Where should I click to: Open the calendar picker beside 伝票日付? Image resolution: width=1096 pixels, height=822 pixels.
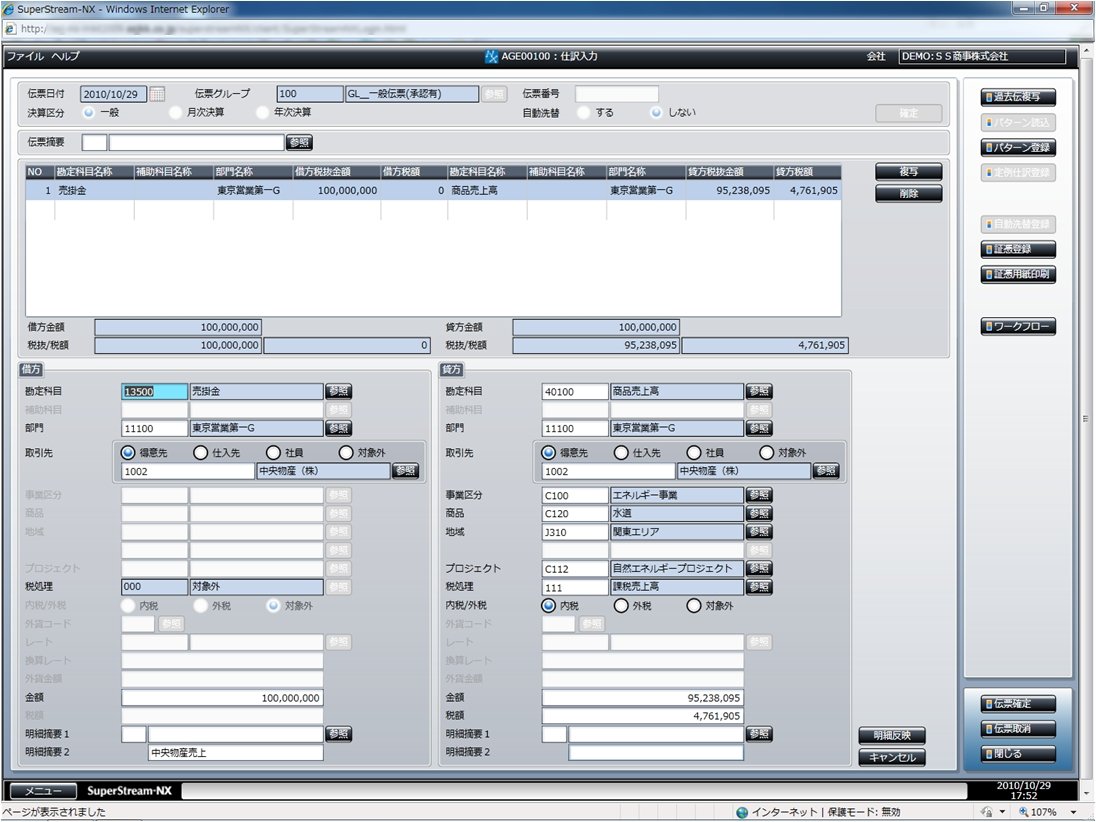[x=157, y=94]
